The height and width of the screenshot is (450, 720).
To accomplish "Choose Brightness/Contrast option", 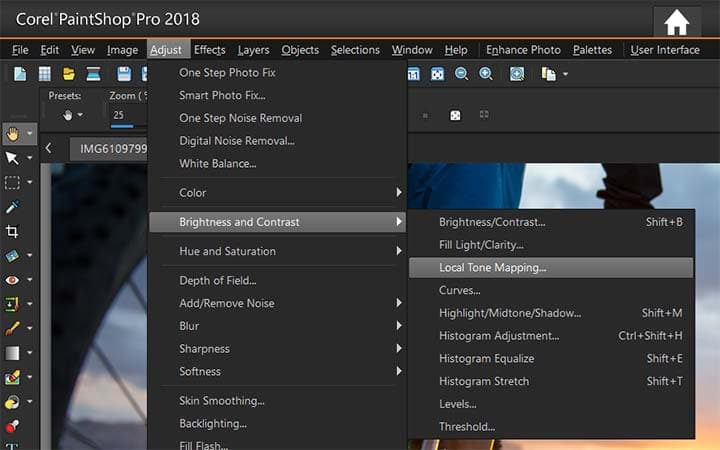I will pos(551,222).
